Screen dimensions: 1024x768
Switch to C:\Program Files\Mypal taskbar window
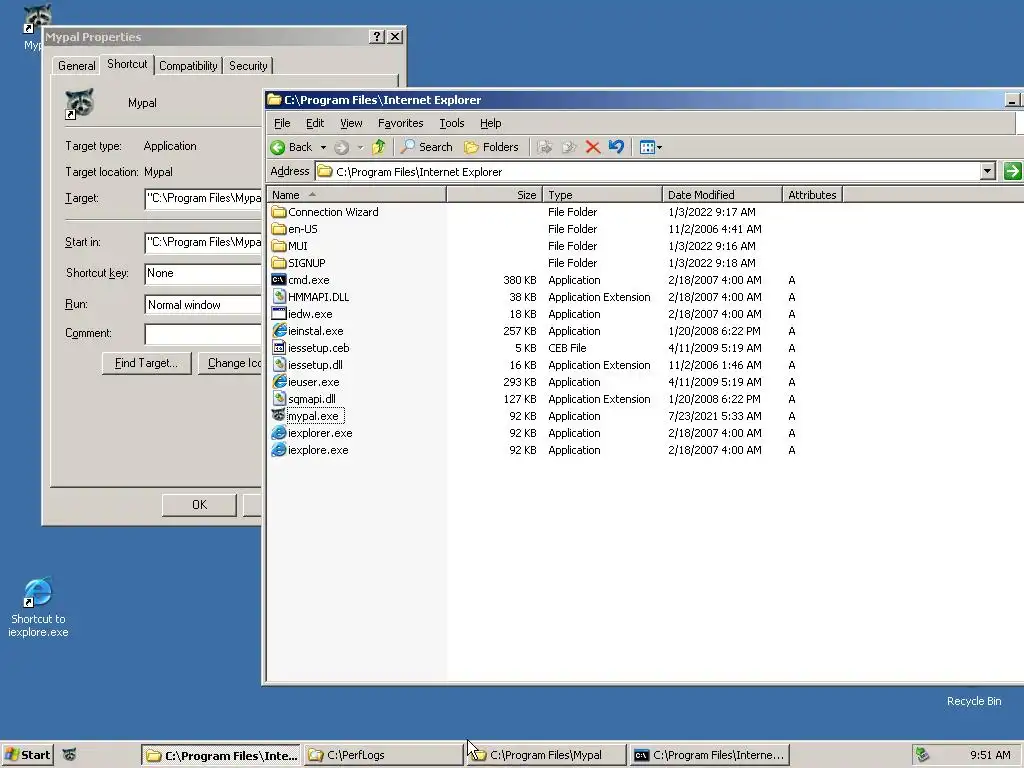547,755
